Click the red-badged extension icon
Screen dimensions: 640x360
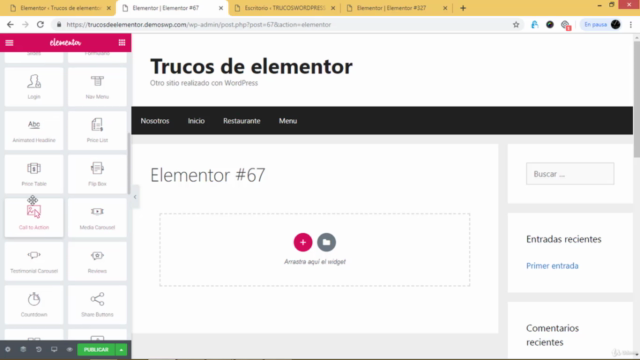click(x=566, y=25)
